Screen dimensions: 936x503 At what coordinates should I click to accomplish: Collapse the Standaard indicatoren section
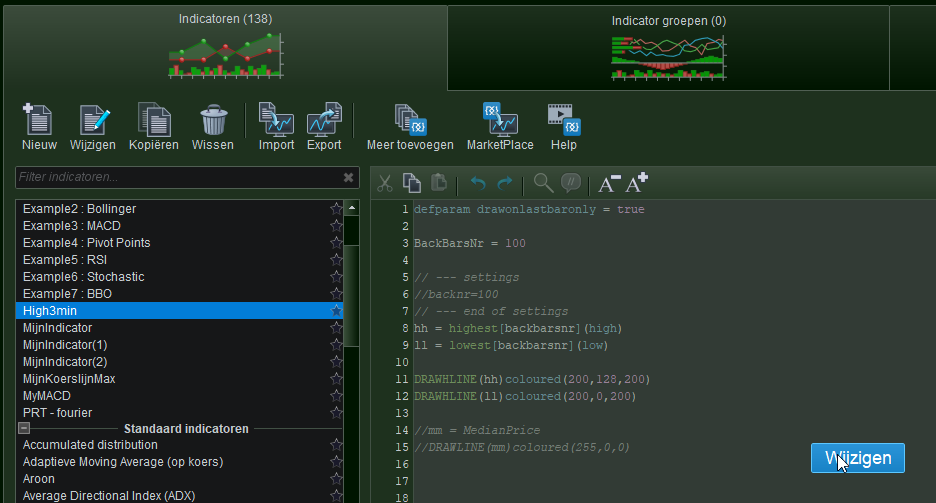pyautogui.click(x=24, y=428)
